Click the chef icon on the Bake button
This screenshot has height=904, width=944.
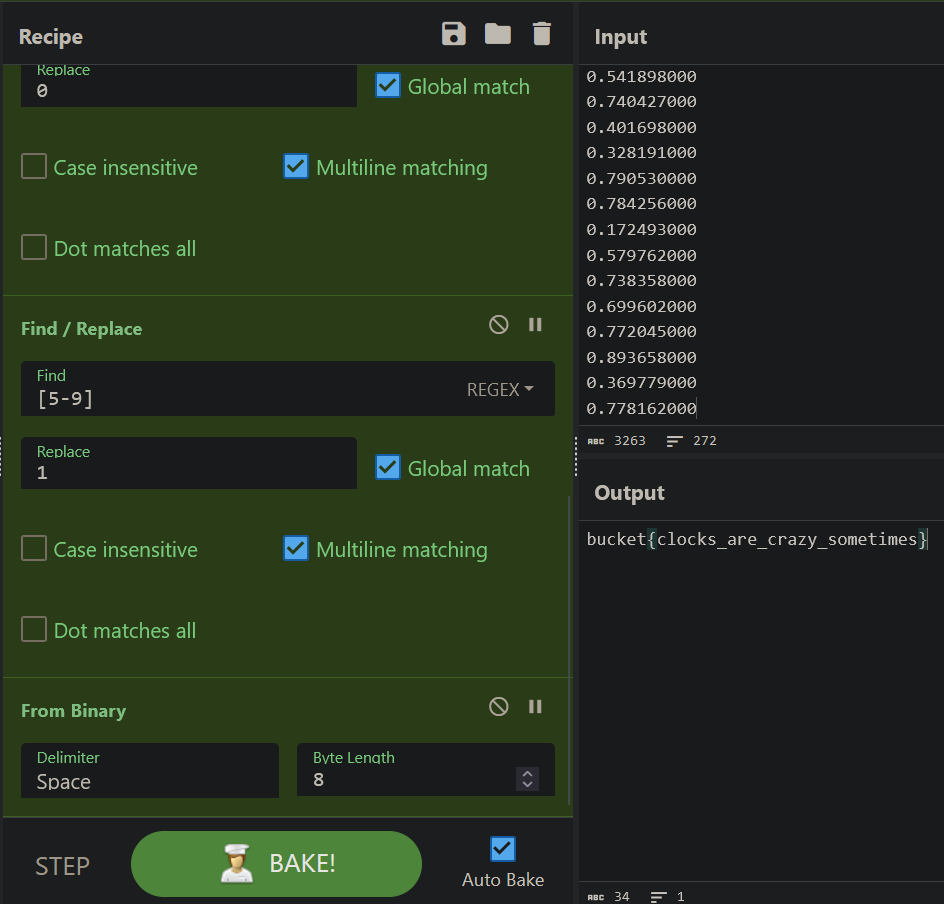pos(236,863)
